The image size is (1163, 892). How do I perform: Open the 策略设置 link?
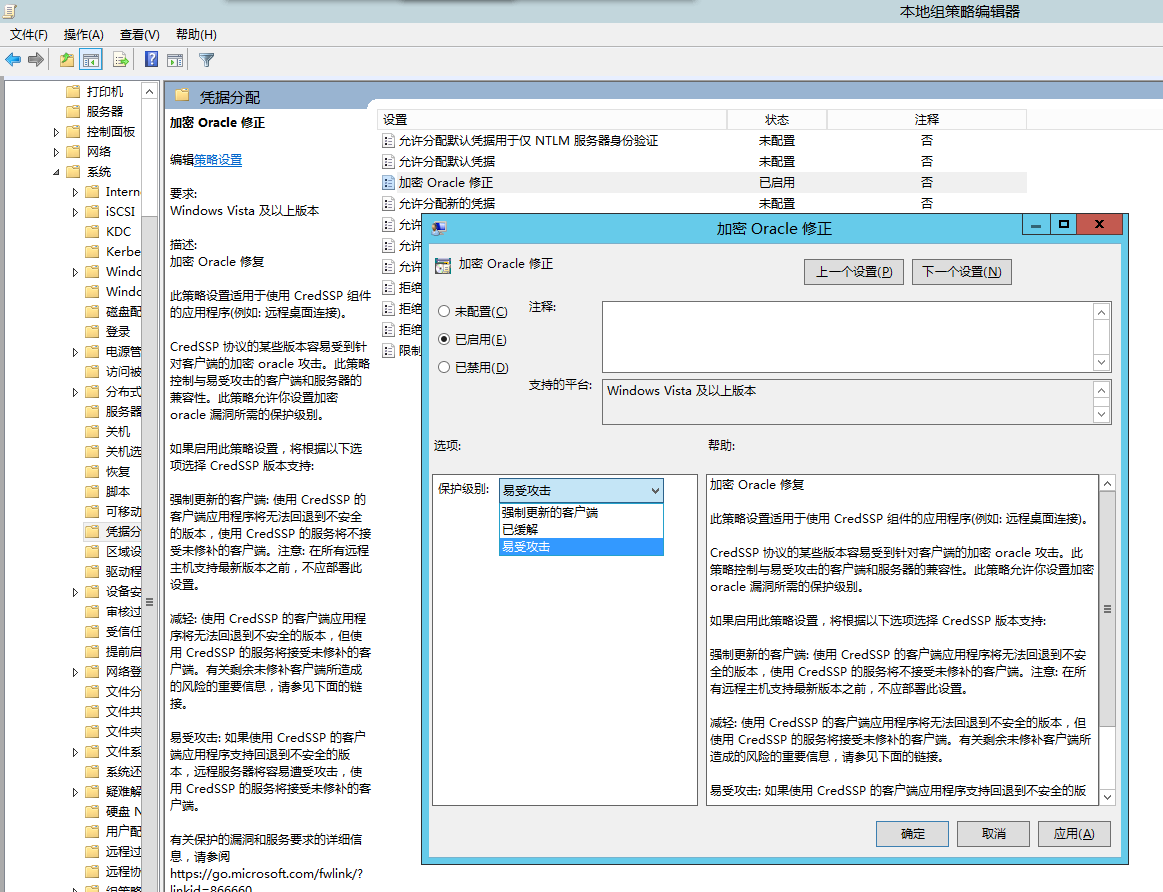pyautogui.click(x=218, y=159)
